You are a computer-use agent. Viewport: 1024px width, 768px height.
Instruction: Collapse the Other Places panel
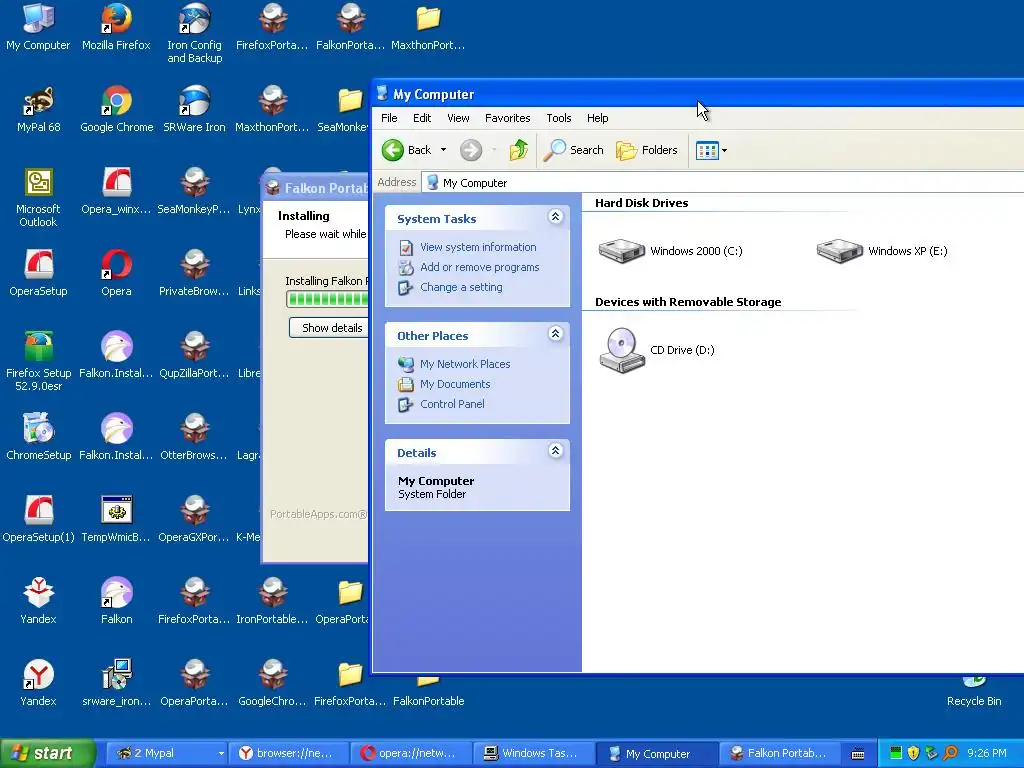pos(555,334)
